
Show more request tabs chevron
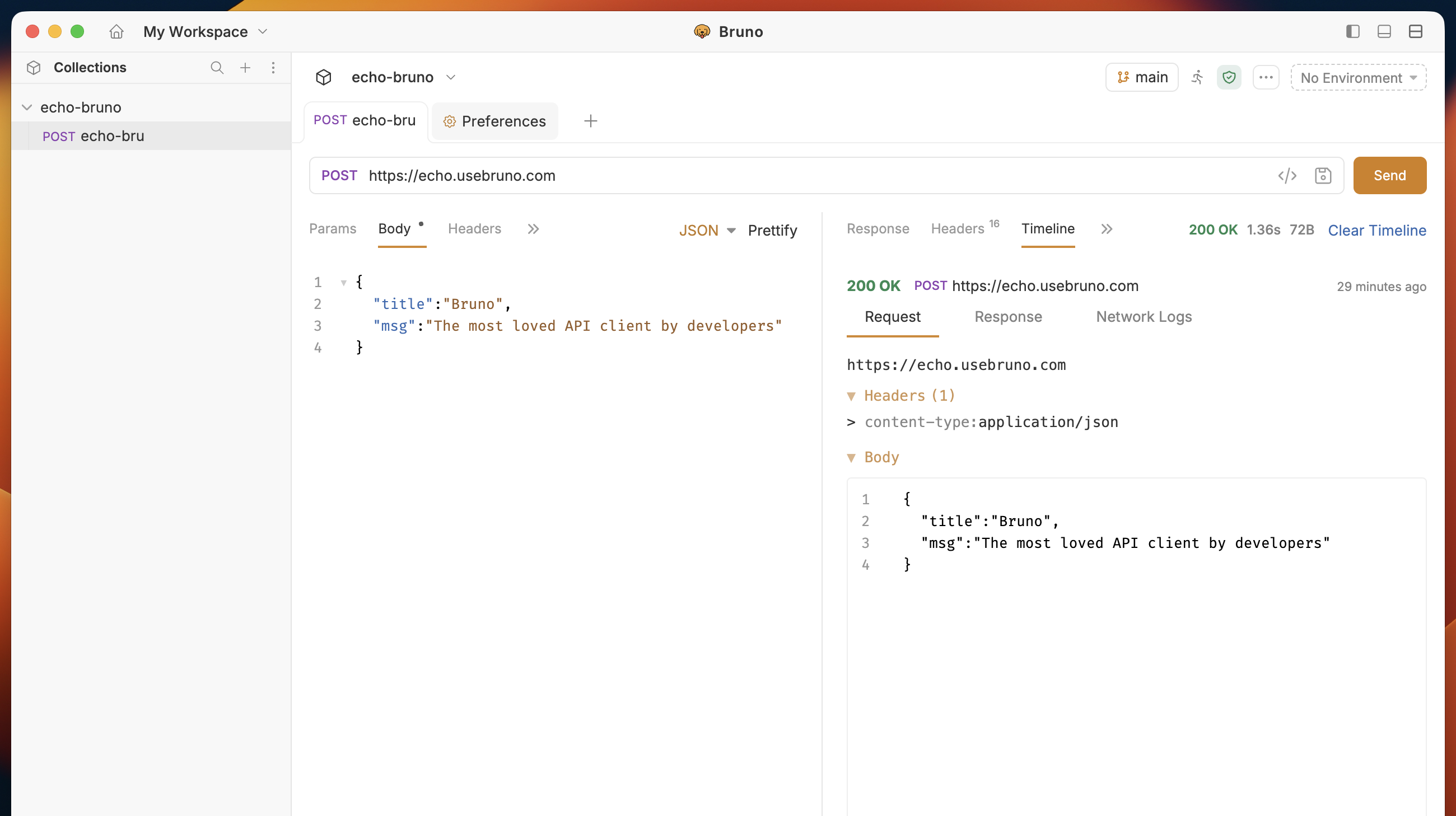pyautogui.click(x=533, y=229)
